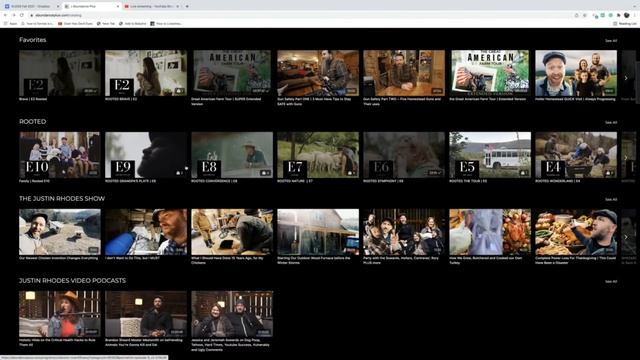Open Chrome three-dot menu
640x360 pixels.
[x=635, y=15]
